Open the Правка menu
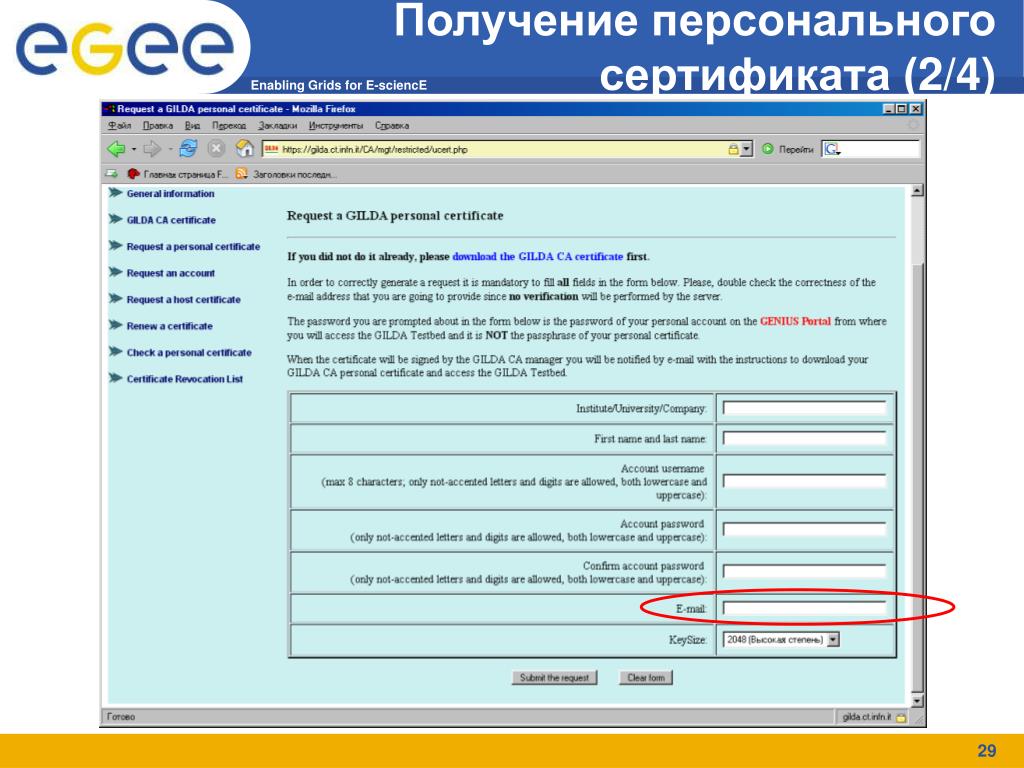The image size is (1024, 768). [157, 125]
